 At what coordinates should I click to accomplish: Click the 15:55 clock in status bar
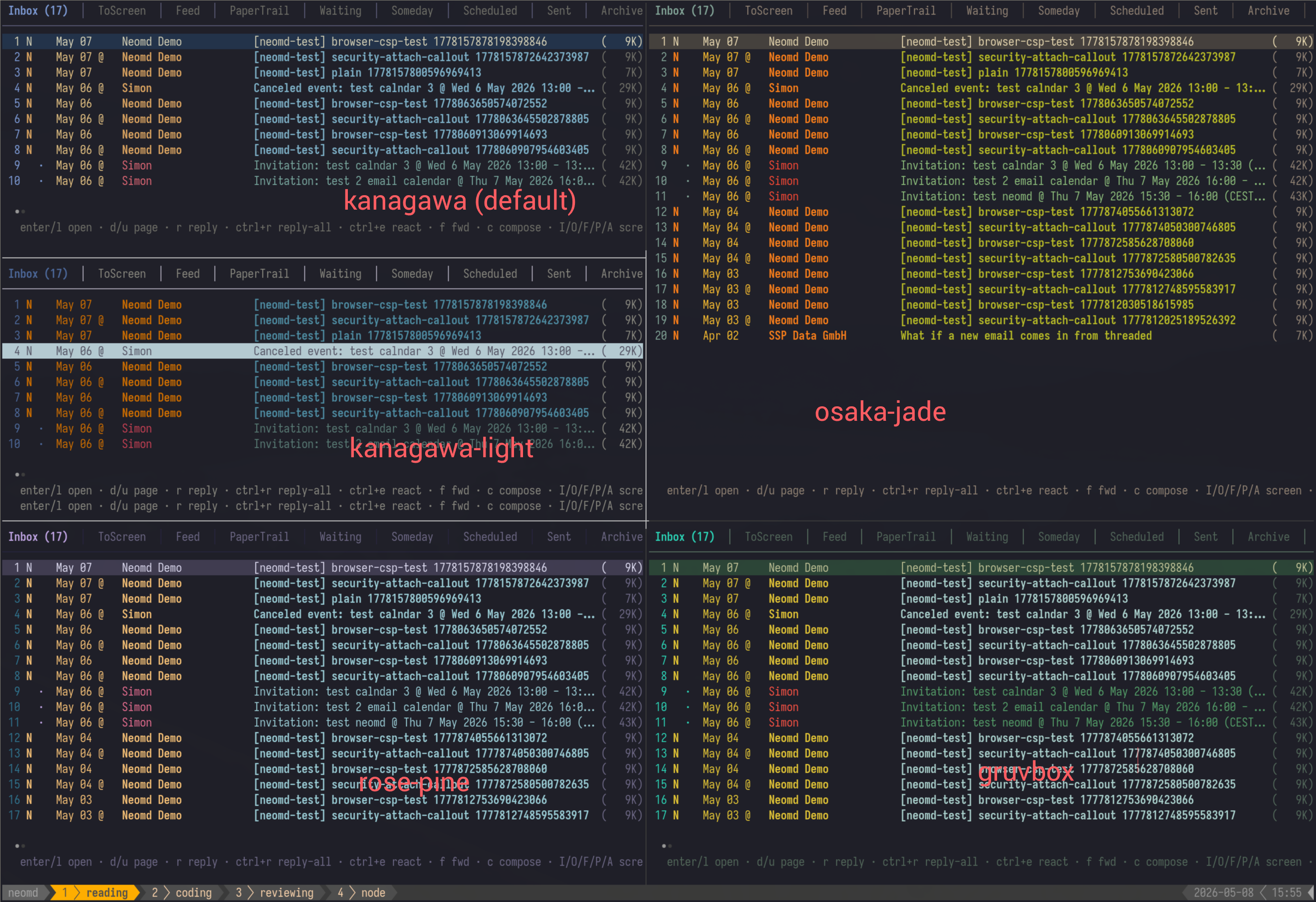[x=1286, y=893]
